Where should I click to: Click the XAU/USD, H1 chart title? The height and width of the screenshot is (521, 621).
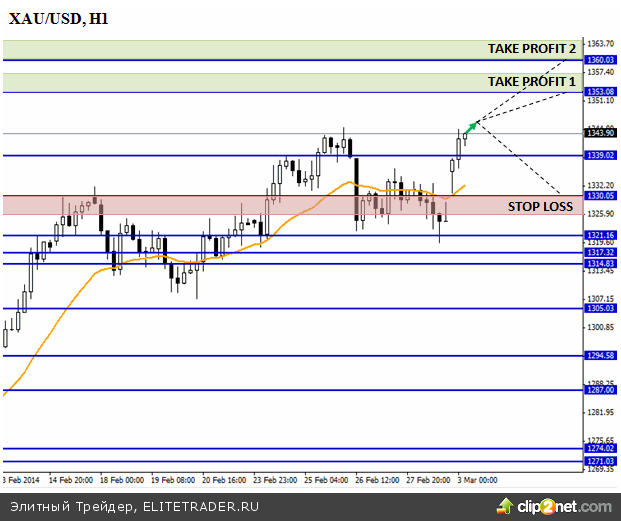(60, 19)
